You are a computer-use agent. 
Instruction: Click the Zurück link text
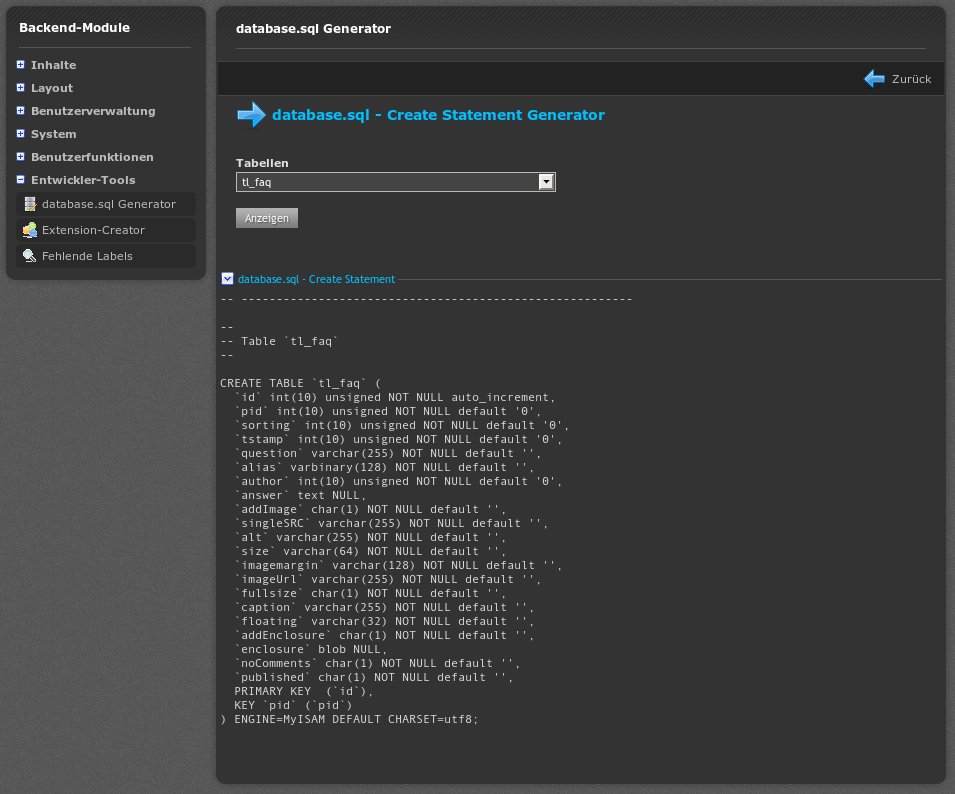point(911,79)
